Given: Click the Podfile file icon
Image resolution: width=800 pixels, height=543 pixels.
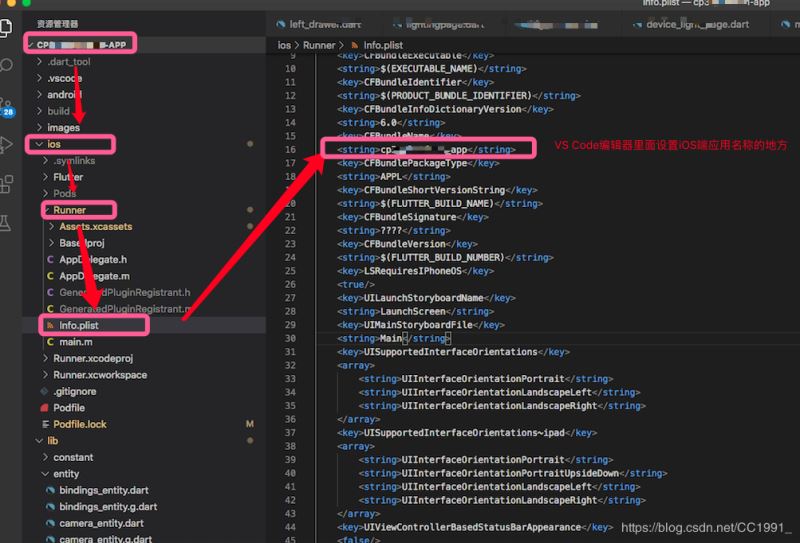Looking at the screenshot, I should click(43, 408).
